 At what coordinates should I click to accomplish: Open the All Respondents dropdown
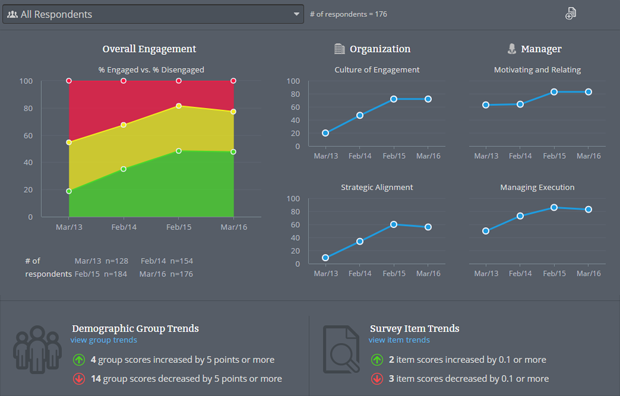coord(153,14)
